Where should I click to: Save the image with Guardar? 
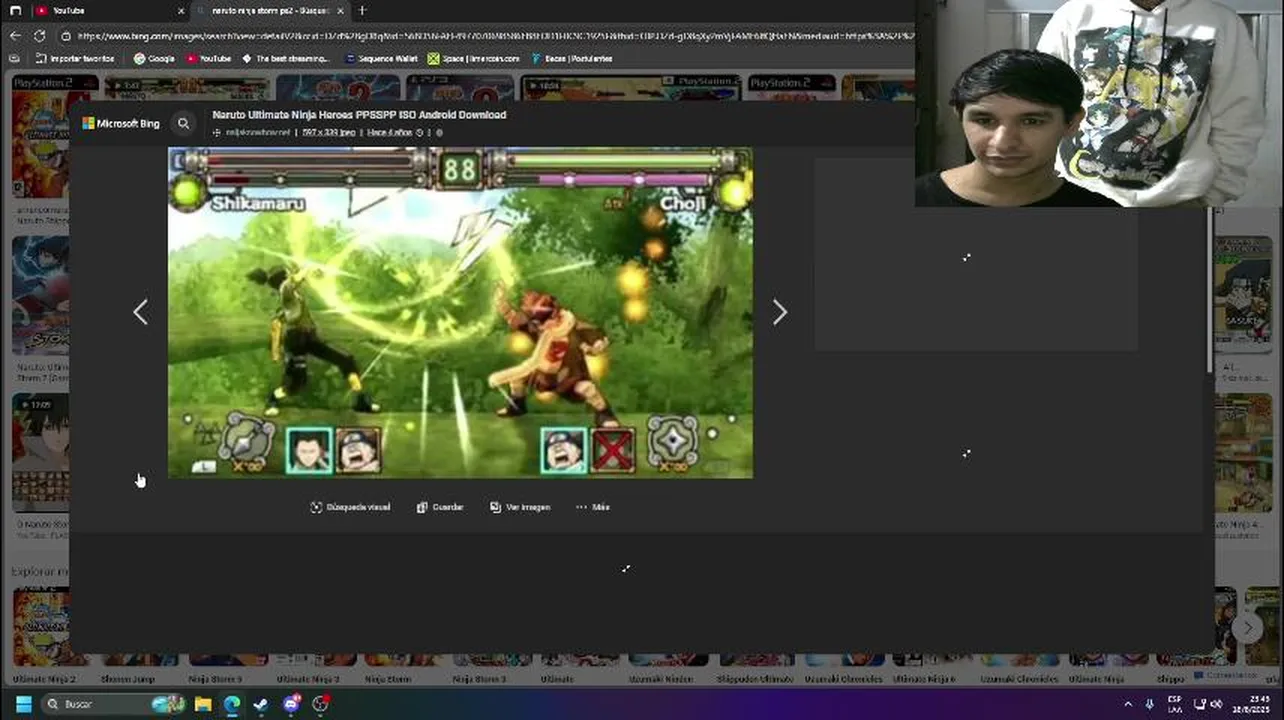tap(440, 507)
